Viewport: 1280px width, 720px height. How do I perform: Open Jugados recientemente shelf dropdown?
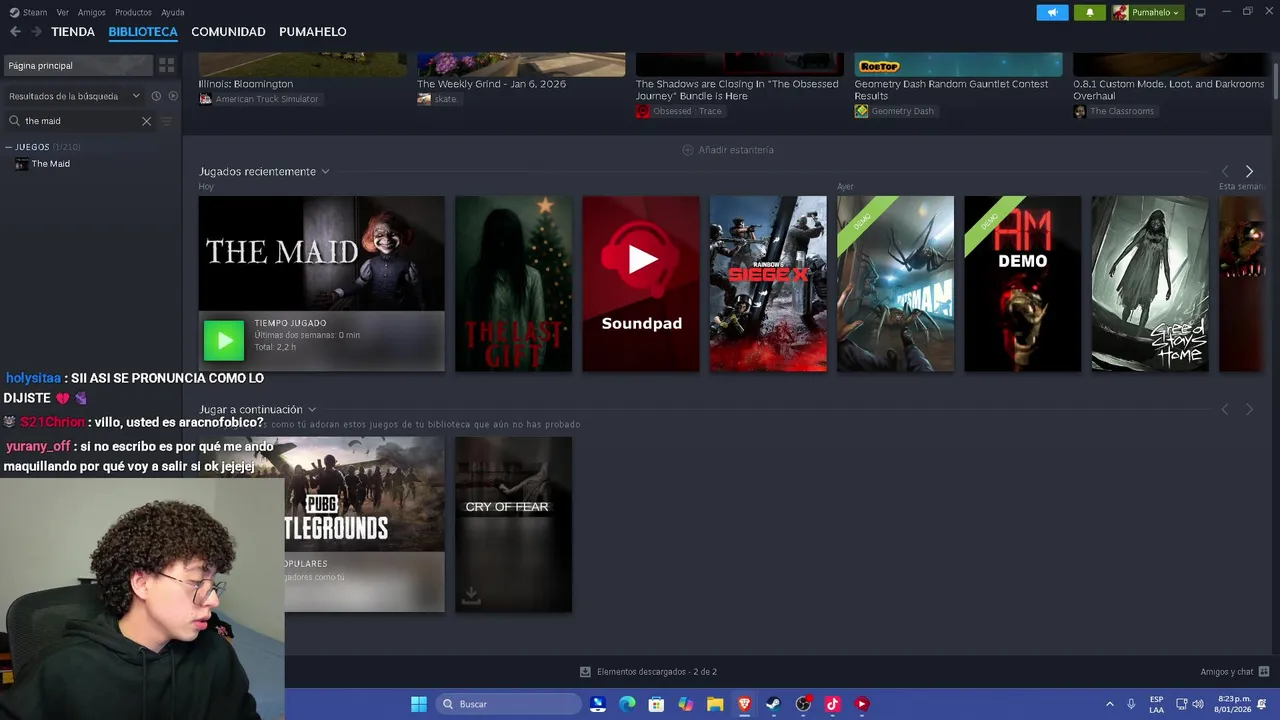pos(325,172)
